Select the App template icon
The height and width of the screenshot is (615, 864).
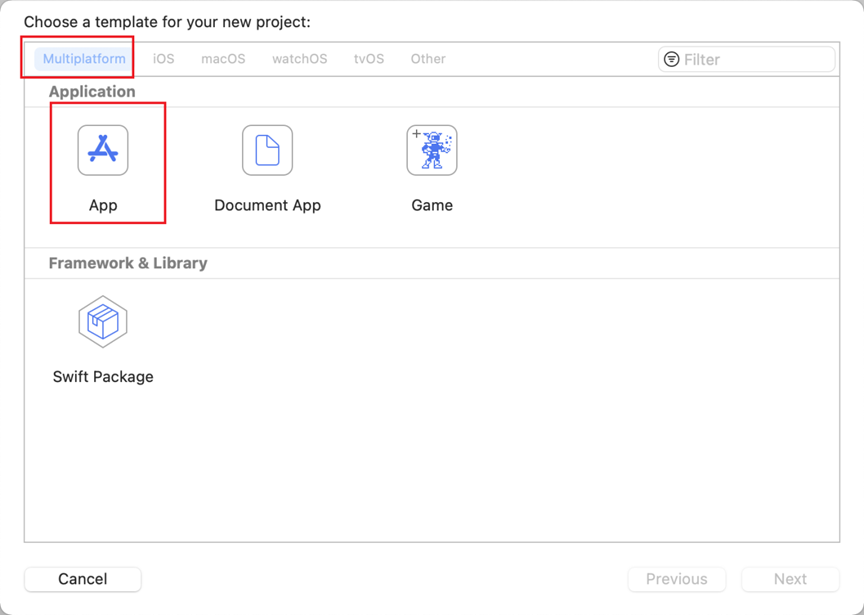pos(103,150)
